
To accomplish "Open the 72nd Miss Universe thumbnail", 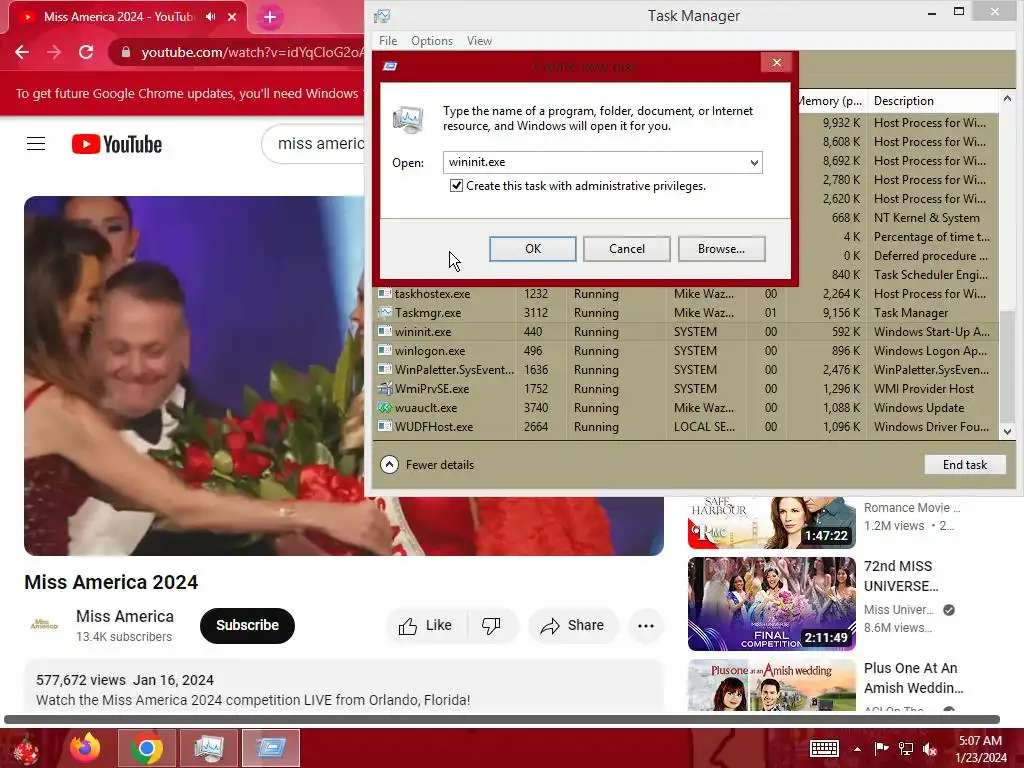I will [x=771, y=603].
